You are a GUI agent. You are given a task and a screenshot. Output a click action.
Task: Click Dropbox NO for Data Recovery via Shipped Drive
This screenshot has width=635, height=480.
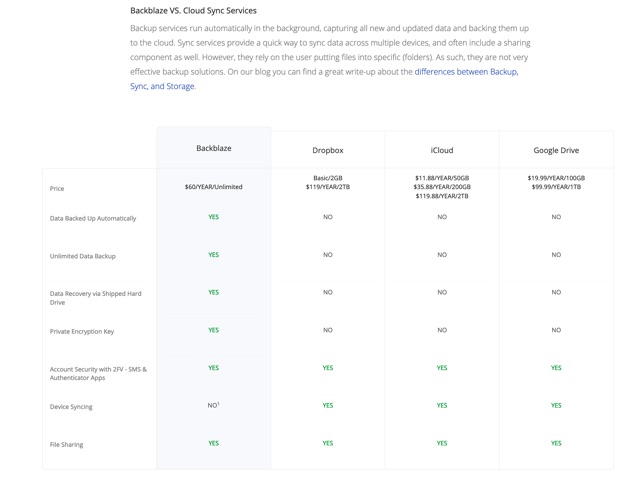point(328,292)
